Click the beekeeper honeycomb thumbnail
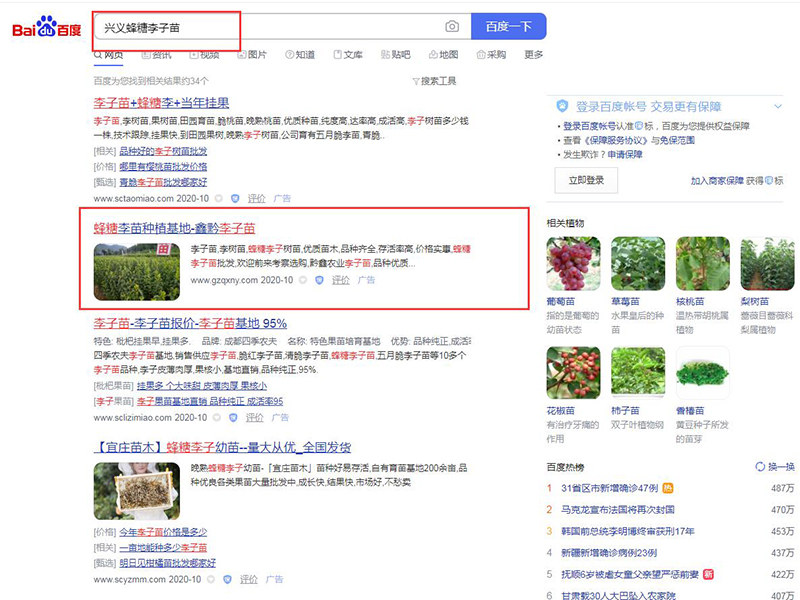The height and width of the screenshot is (600, 800). point(137,491)
